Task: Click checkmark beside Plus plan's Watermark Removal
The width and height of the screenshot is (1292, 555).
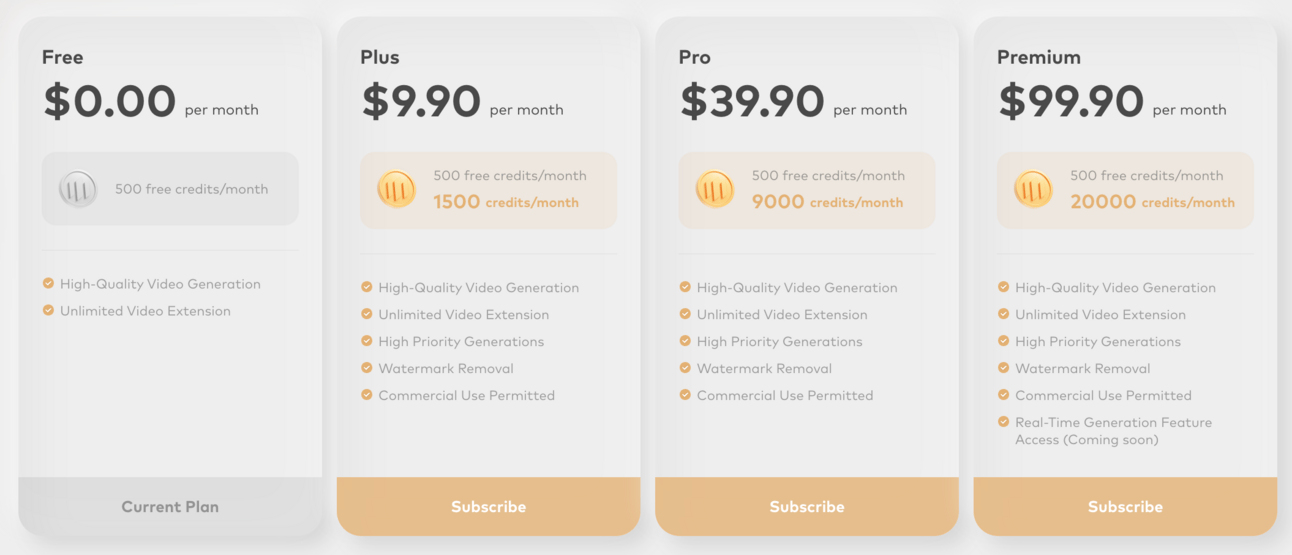Action: pyautogui.click(x=367, y=368)
